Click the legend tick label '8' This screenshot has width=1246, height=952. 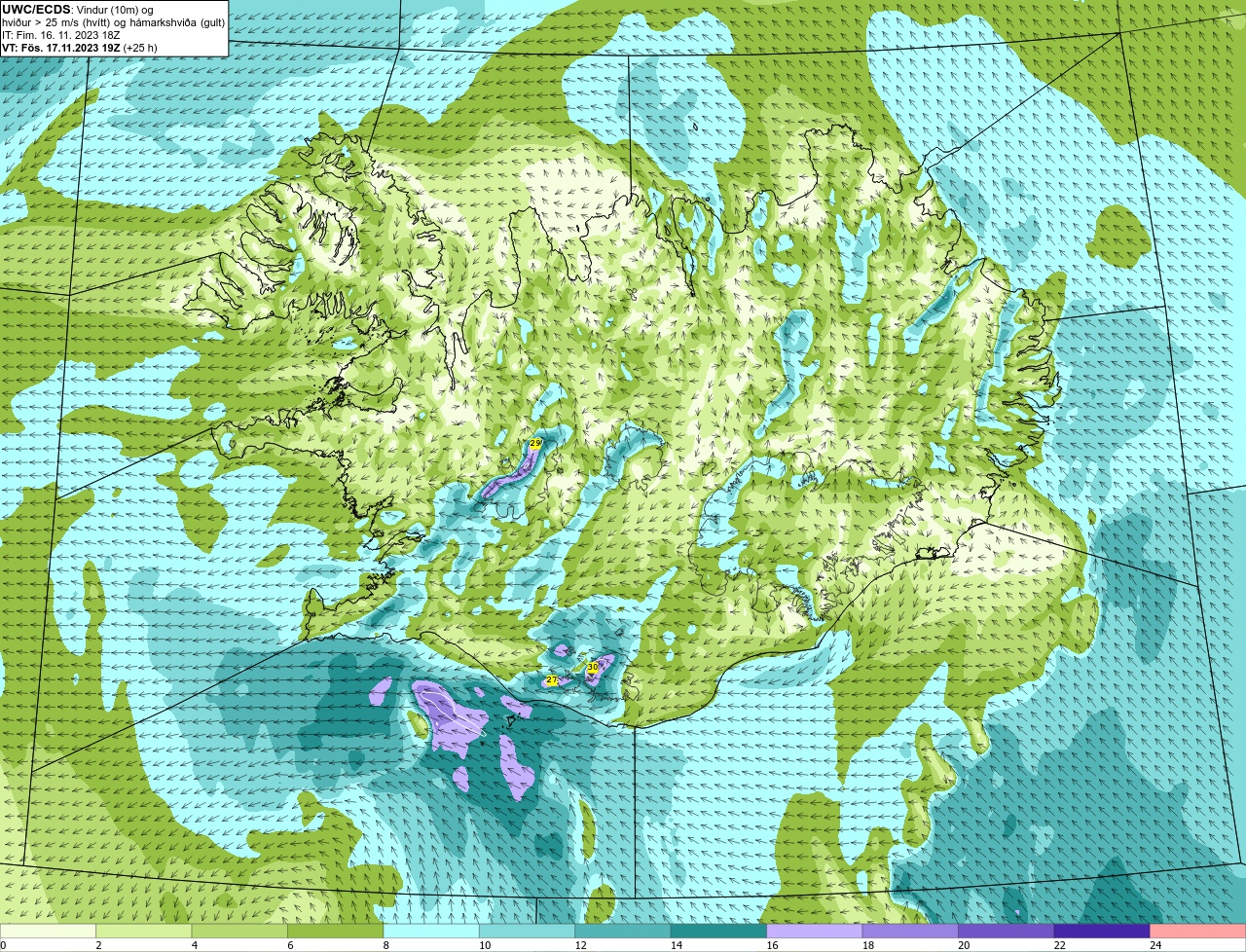pos(385,945)
